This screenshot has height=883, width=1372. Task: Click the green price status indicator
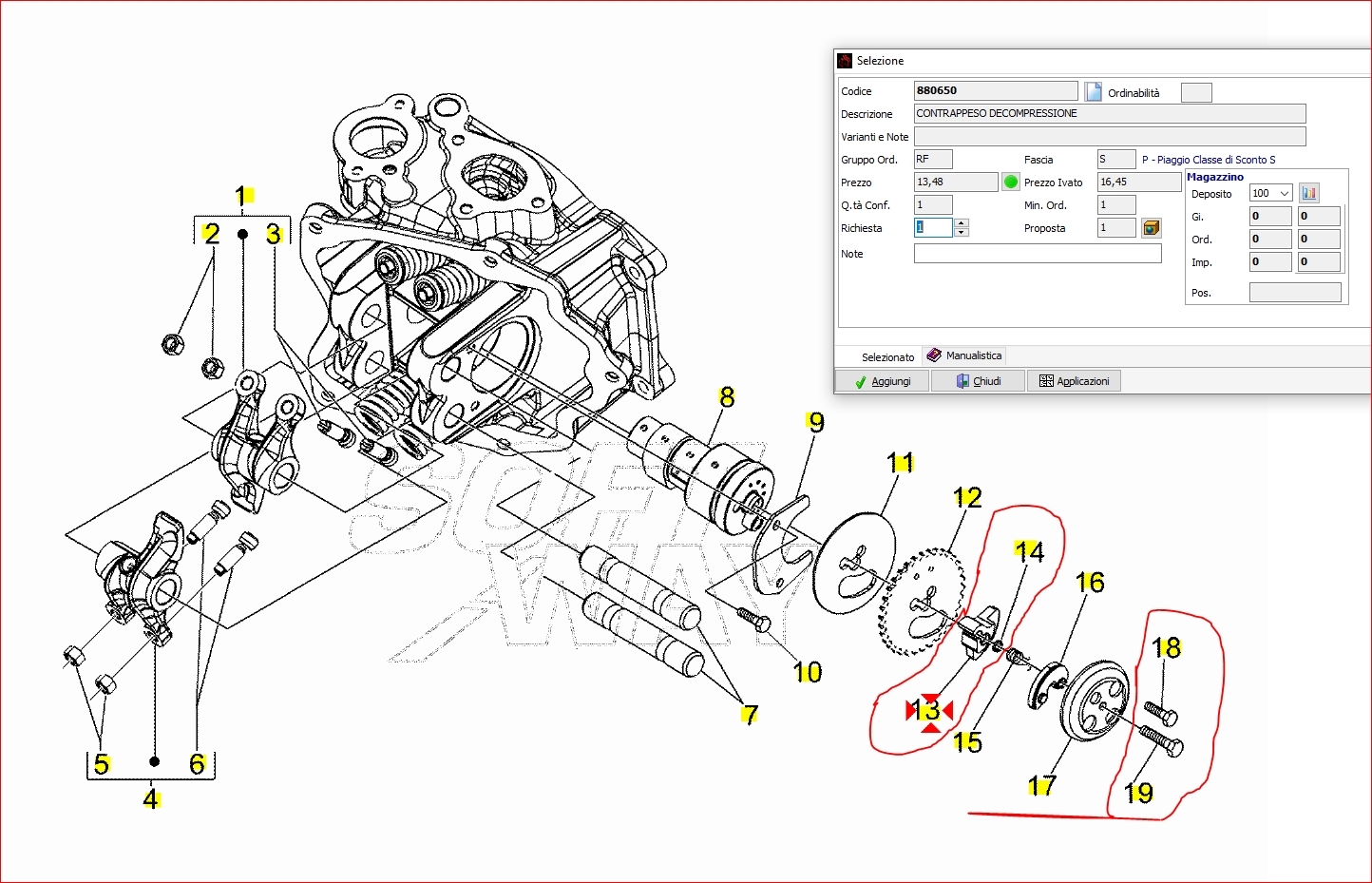pos(1011,182)
